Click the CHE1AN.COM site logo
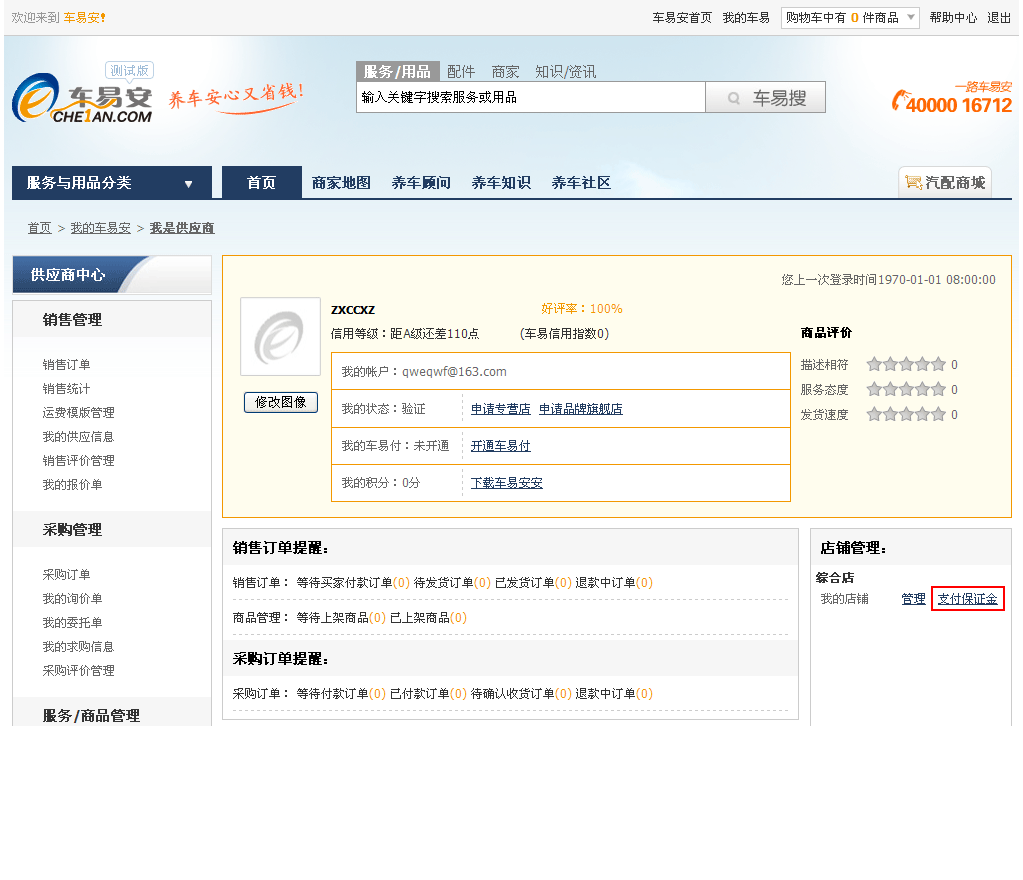This screenshot has width=1023, height=880. [x=82, y=98]
